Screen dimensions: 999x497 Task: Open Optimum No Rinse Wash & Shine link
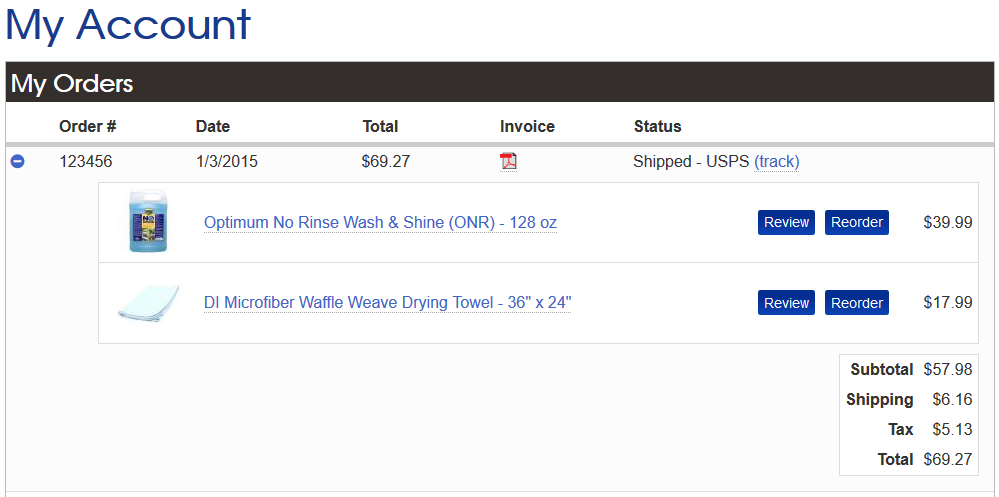[x=380, y=222]
